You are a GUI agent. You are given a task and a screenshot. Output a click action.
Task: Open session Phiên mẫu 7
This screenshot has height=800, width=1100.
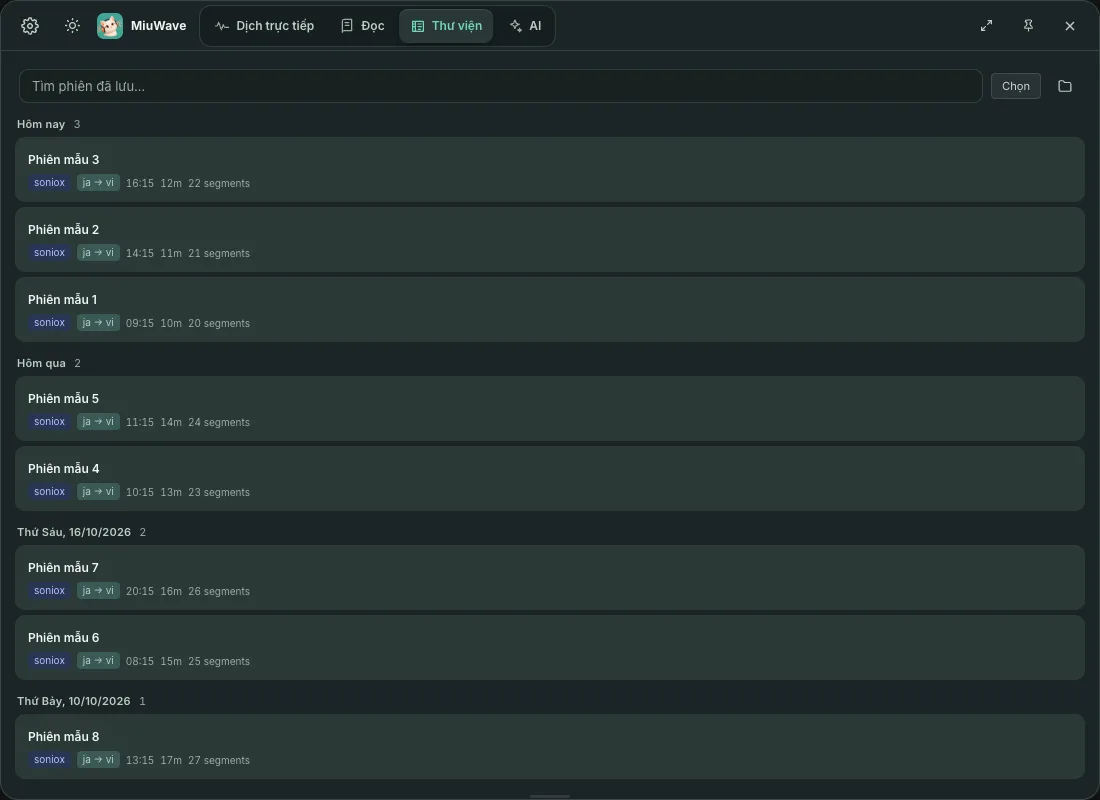(x=550, y=578)
